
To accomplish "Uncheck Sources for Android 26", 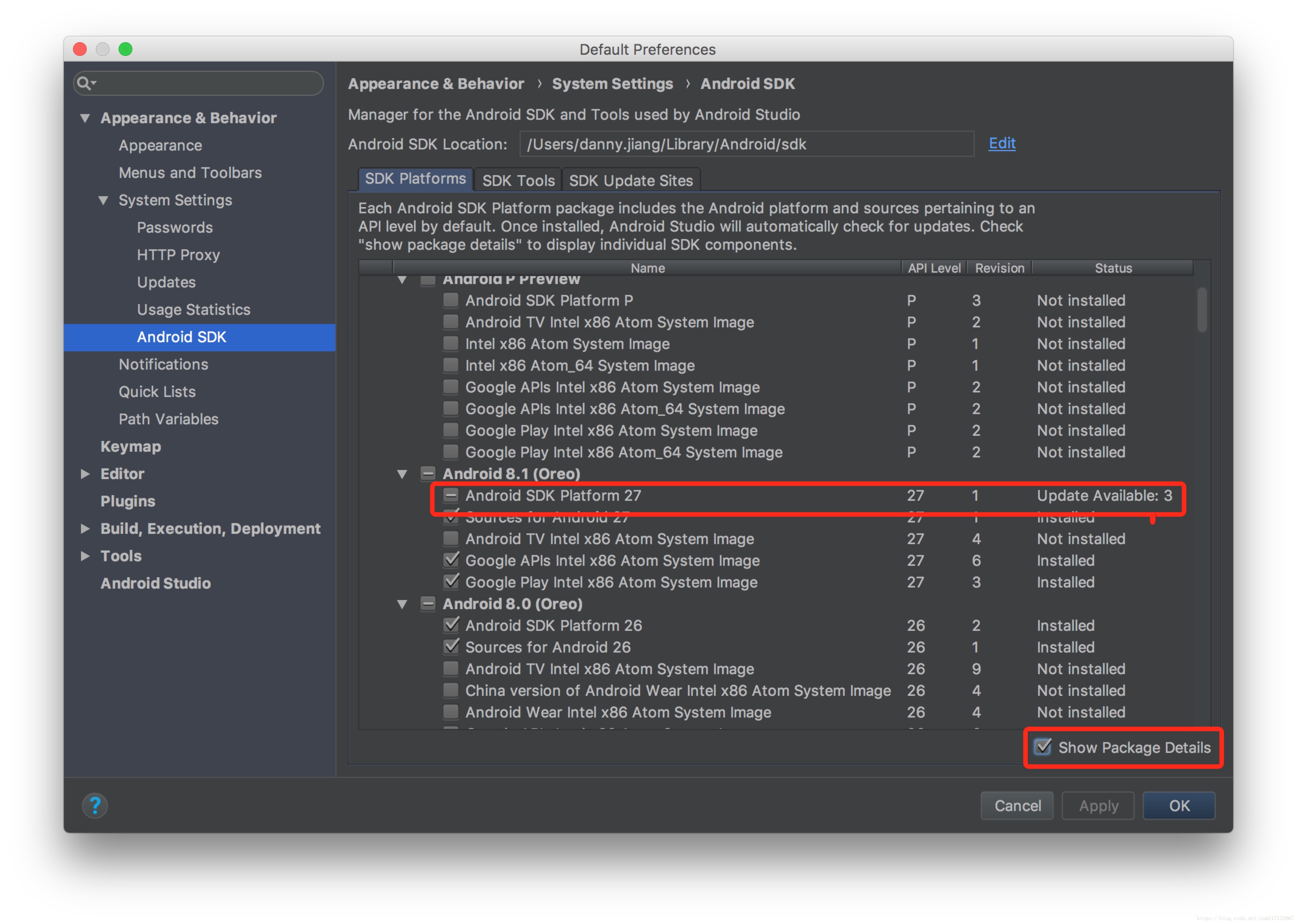I will point(451,647).
